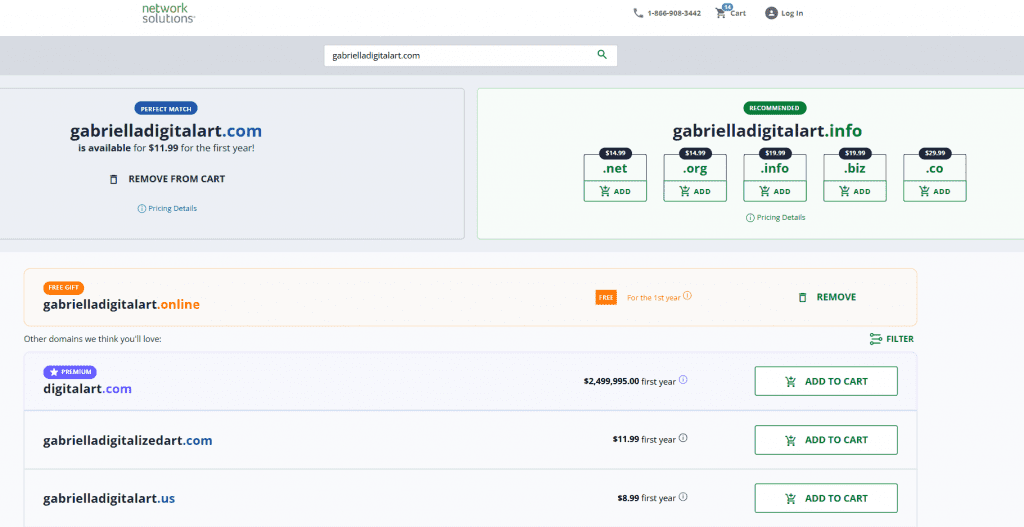Viewport: 1024px width, 527px height.
Task: Click gabrielladigitalart.us domain name
Action: pyautogui.click(x=109, y=499)
